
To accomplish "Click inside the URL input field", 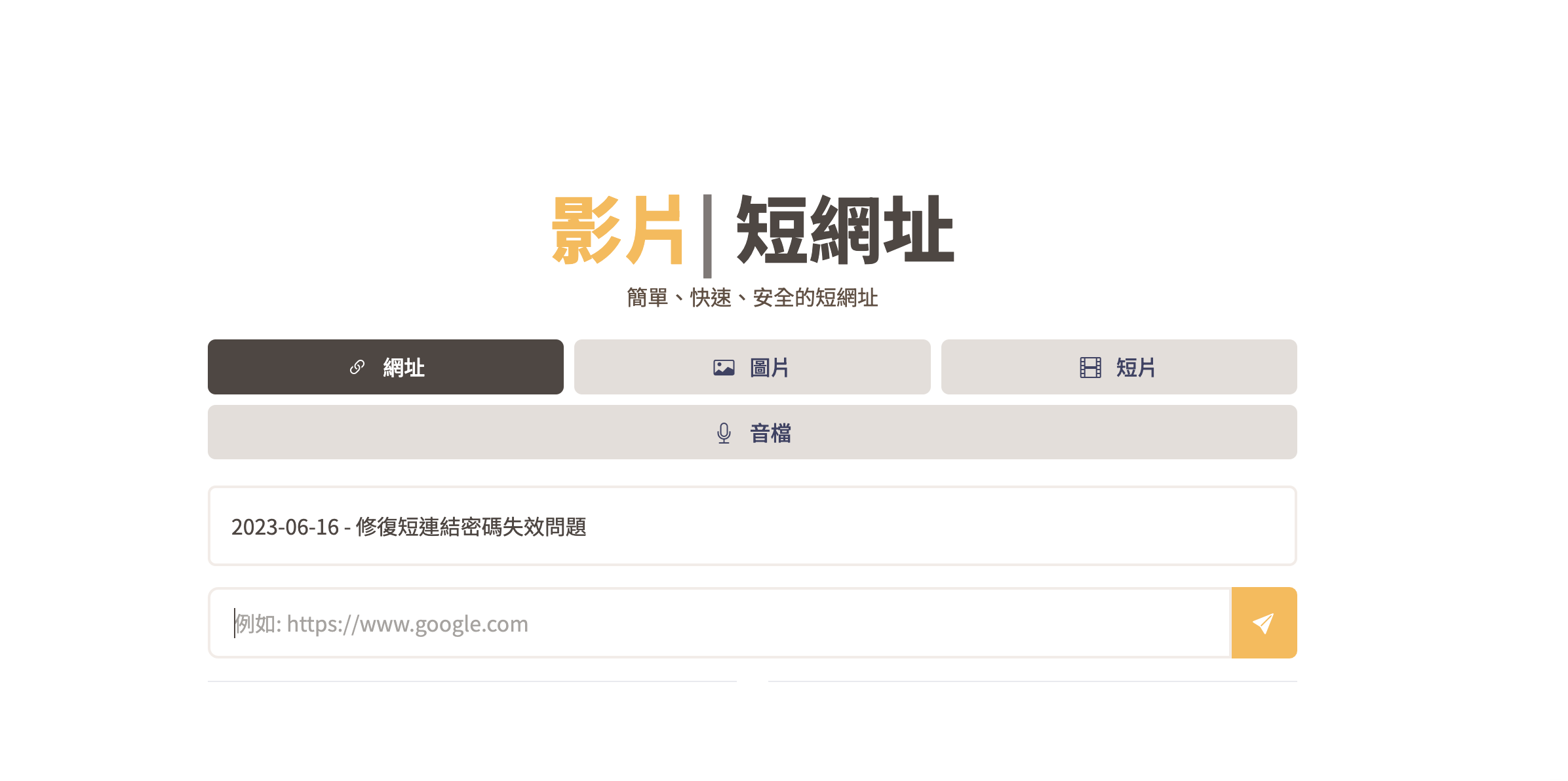I will click(656, 622).
